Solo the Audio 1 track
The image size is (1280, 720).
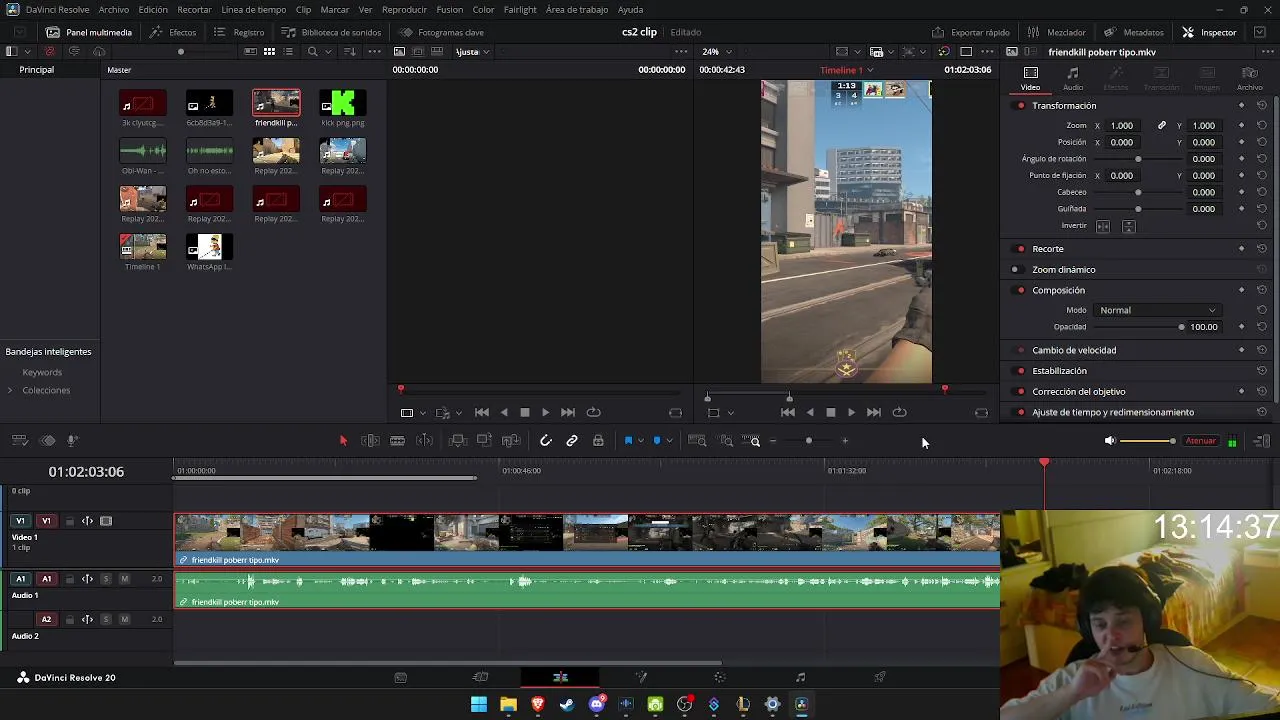pos(106,579)
